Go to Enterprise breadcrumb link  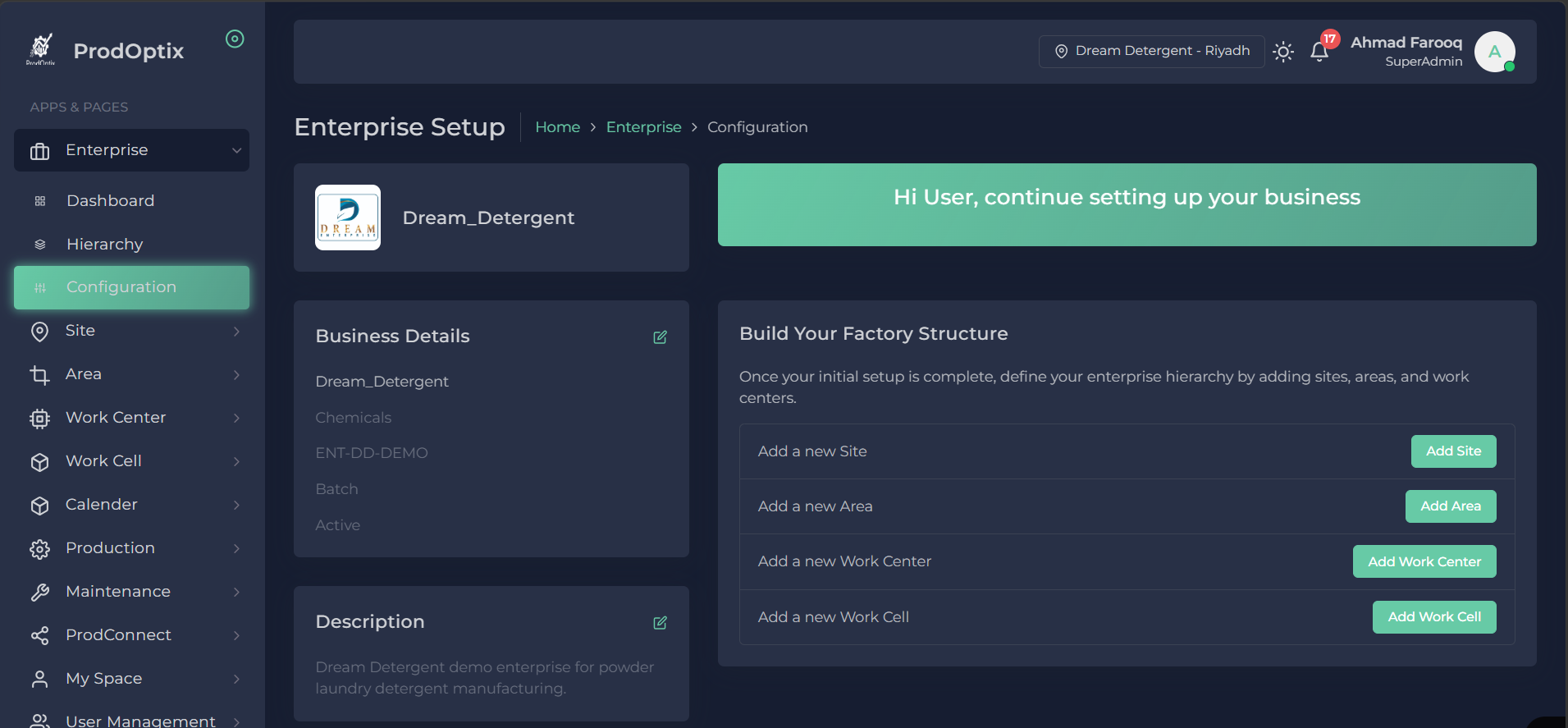tap(643, 127)
